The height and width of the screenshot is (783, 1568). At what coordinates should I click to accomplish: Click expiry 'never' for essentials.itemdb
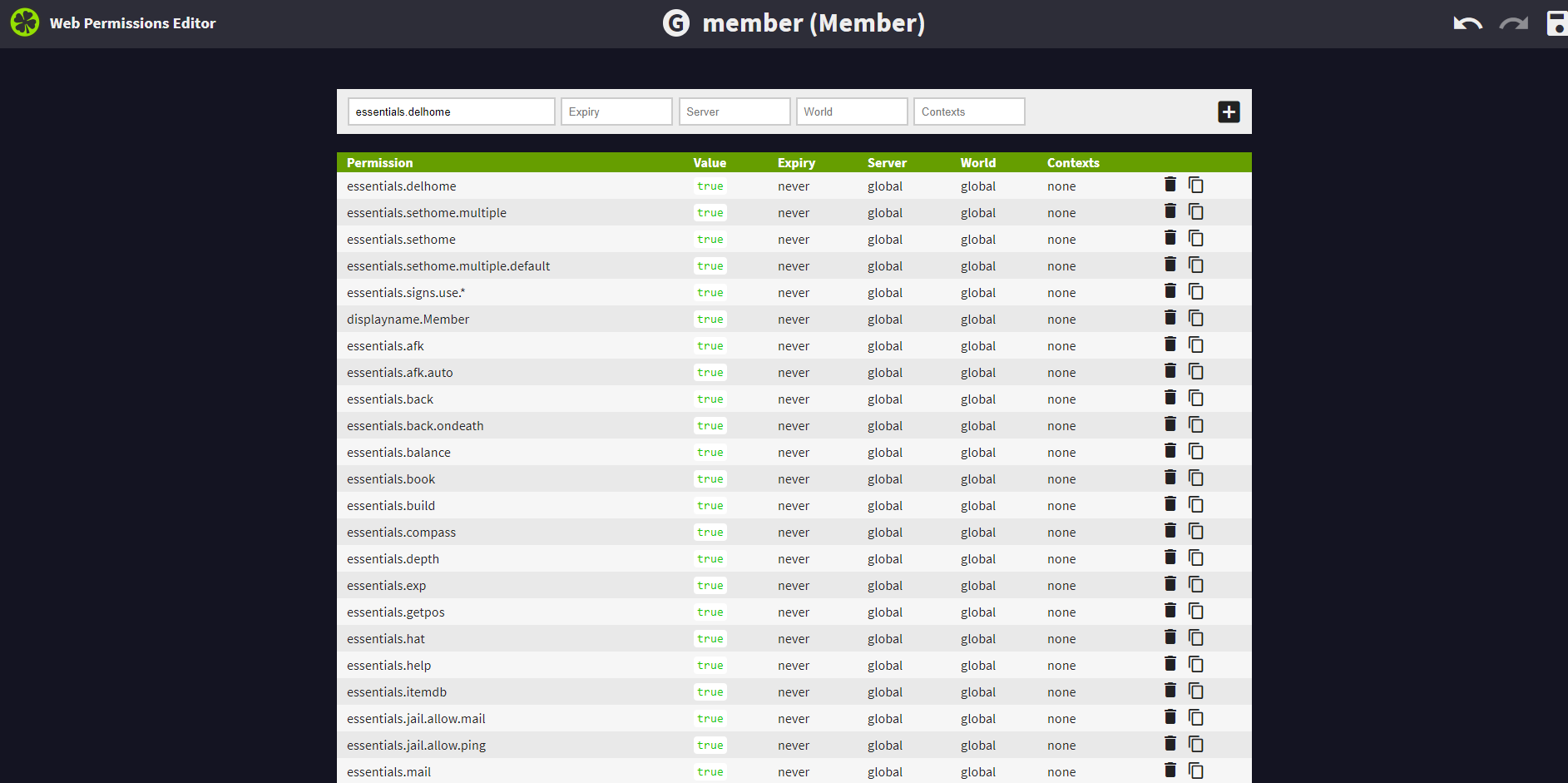click(x=794, y=692)
